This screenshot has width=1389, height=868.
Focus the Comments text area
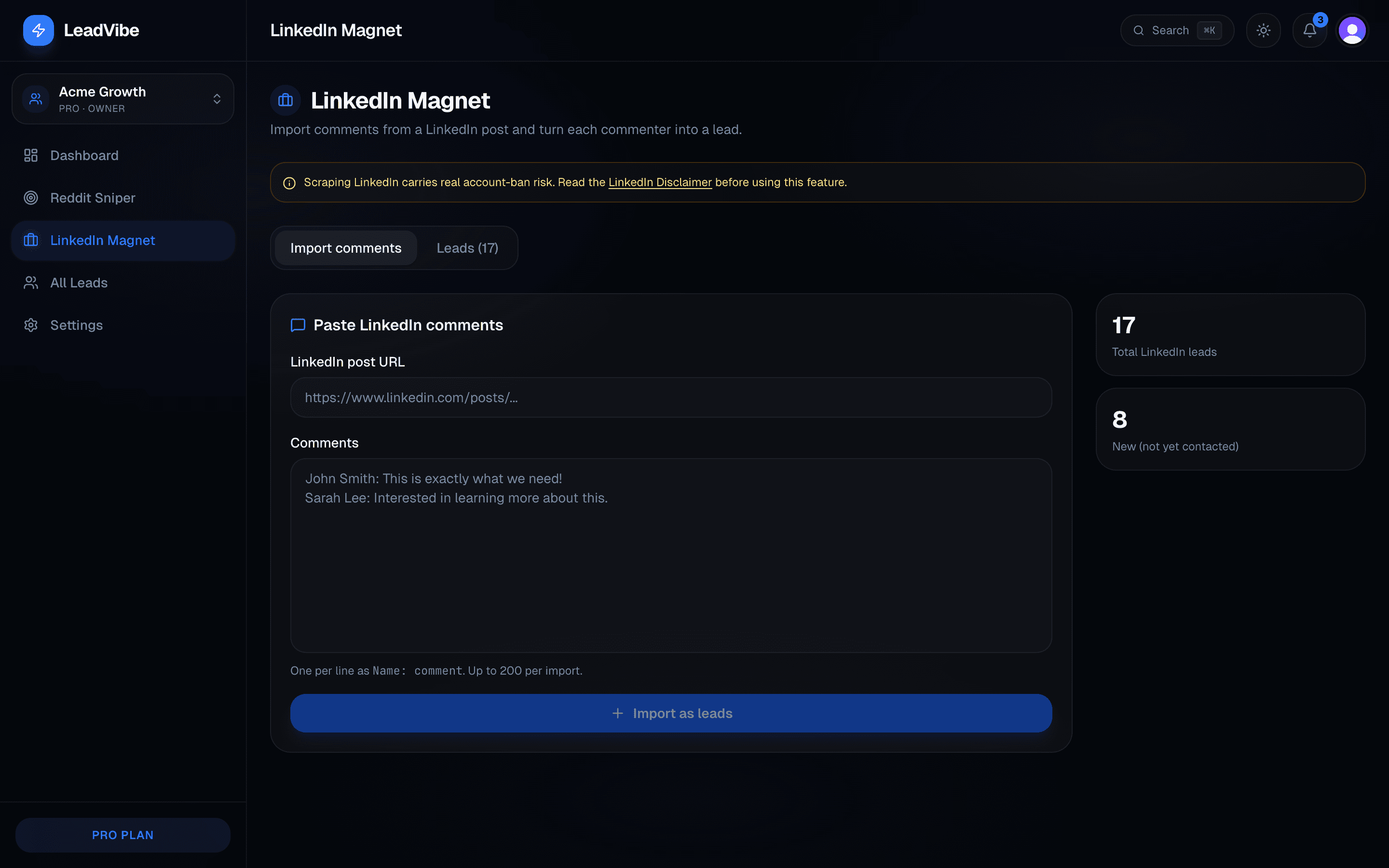(671, 555)
